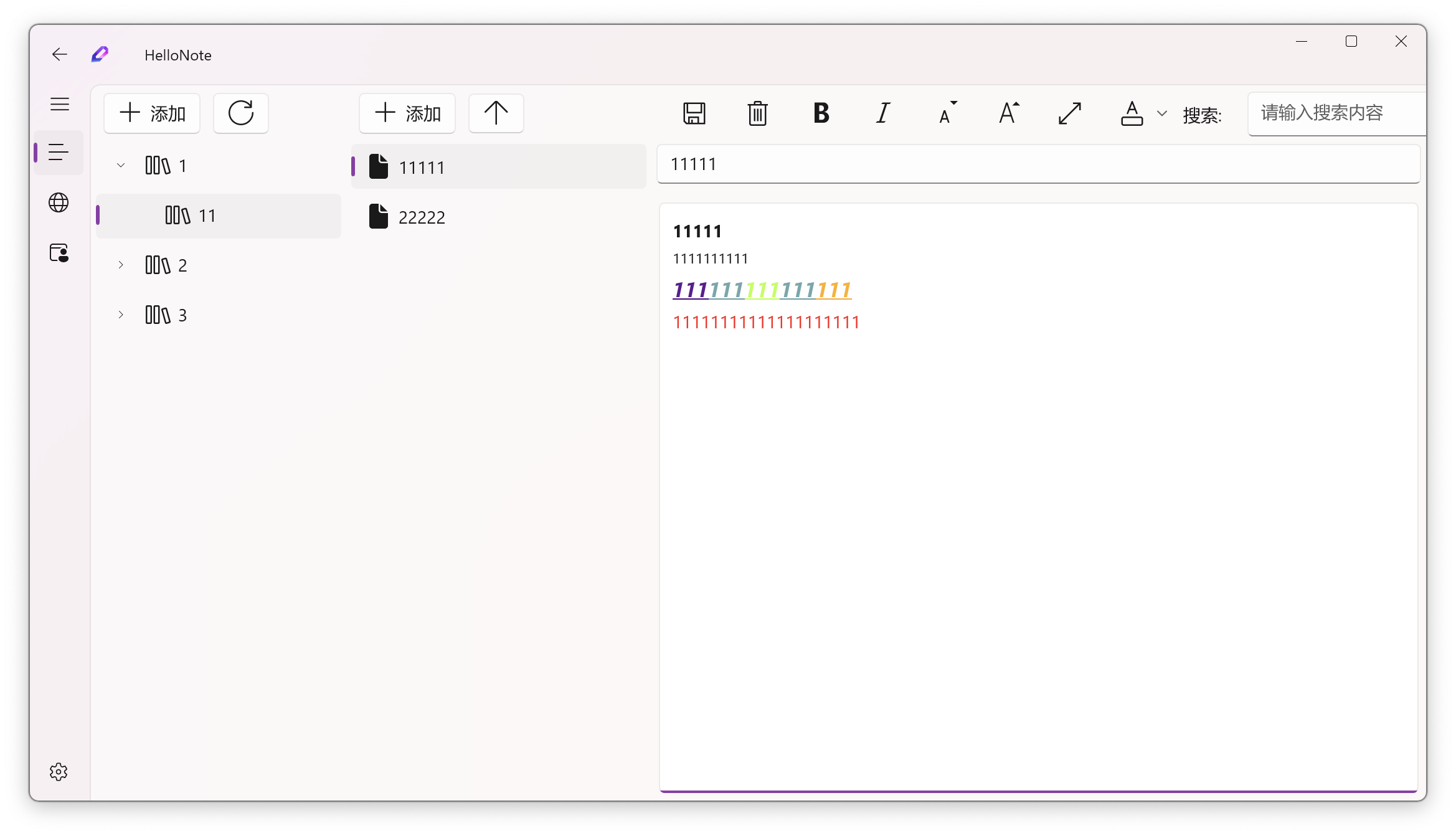
Task: Toggle italic formatting
Action: point(882,113)
